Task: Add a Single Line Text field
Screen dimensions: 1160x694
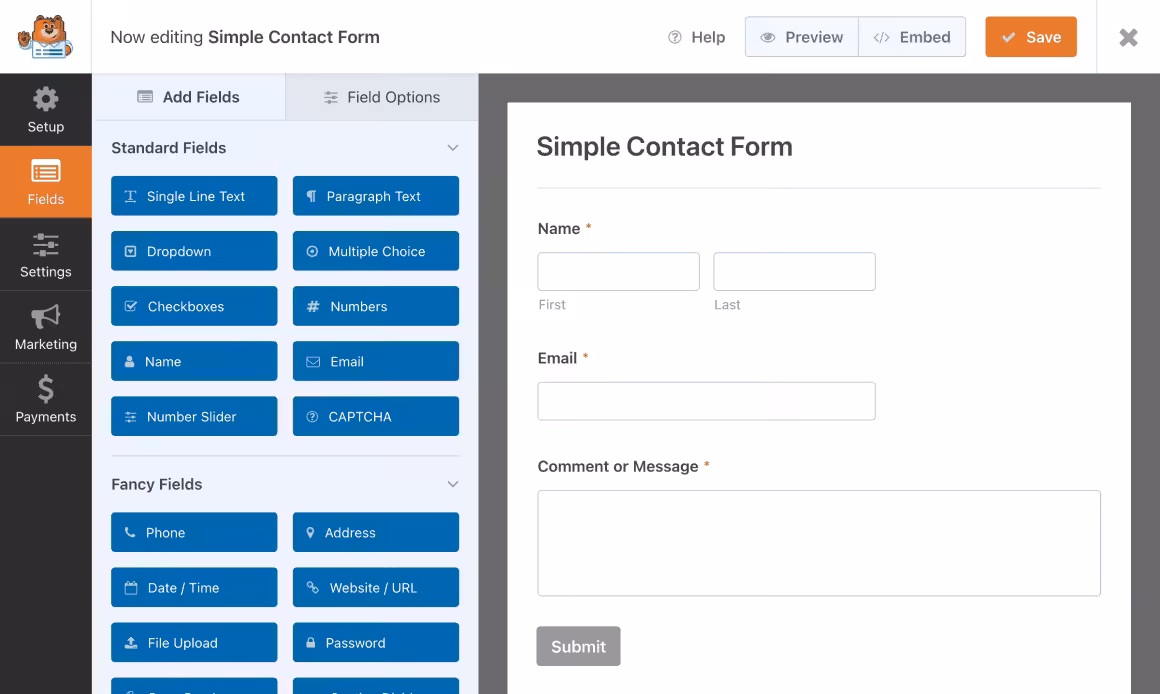Action: pyautogui.click(x=194, y=196)
